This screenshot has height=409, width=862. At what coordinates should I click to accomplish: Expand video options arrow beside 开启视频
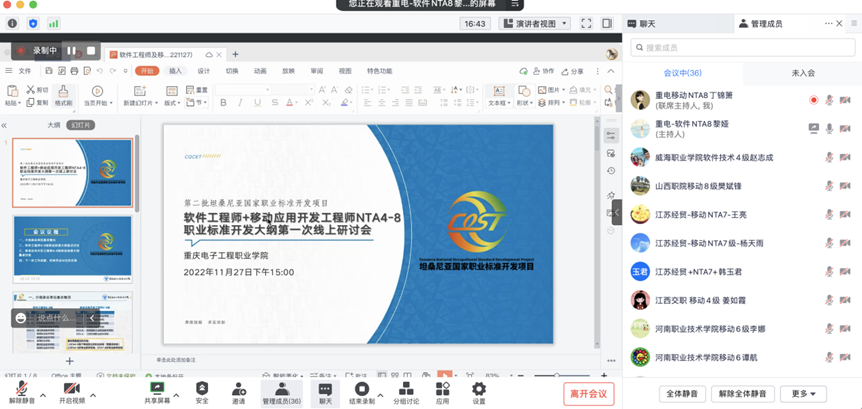pyautogui.click(x=93, y=395)
